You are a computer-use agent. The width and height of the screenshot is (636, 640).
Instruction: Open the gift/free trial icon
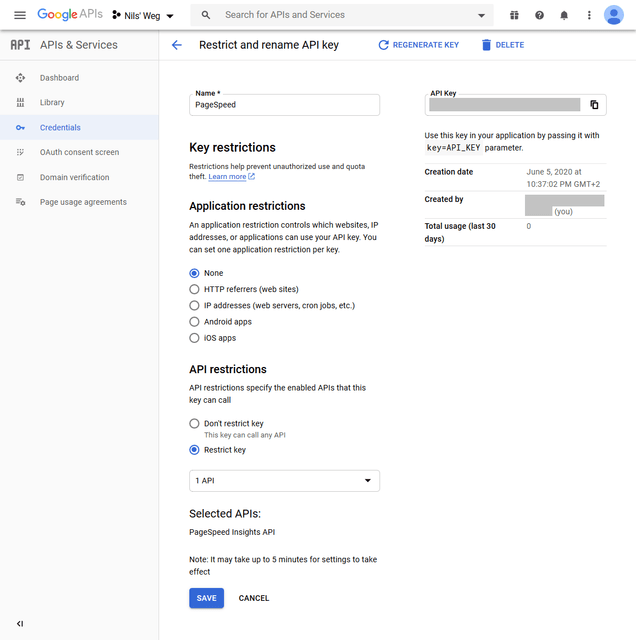click(514, 16)
